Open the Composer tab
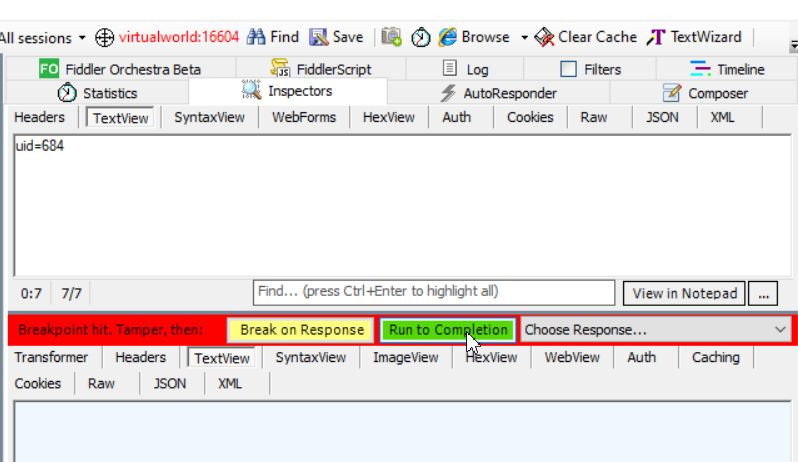Image resolution: width=798 pixels, height=462 pixels. (x=705, y=93)
